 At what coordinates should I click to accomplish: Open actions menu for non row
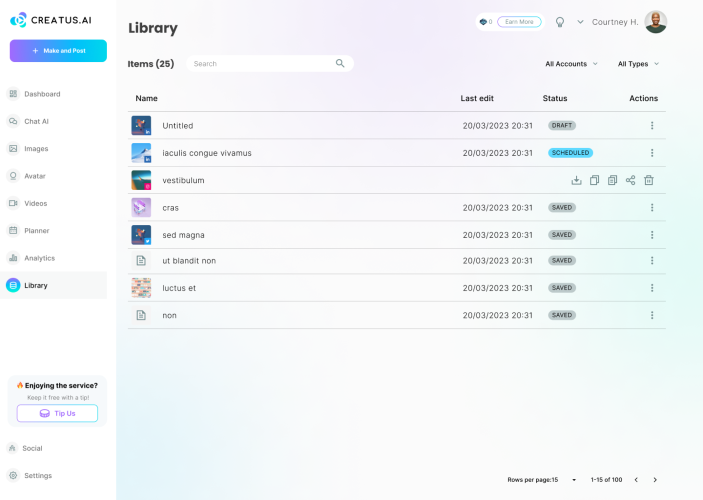(x=652, y=315)
